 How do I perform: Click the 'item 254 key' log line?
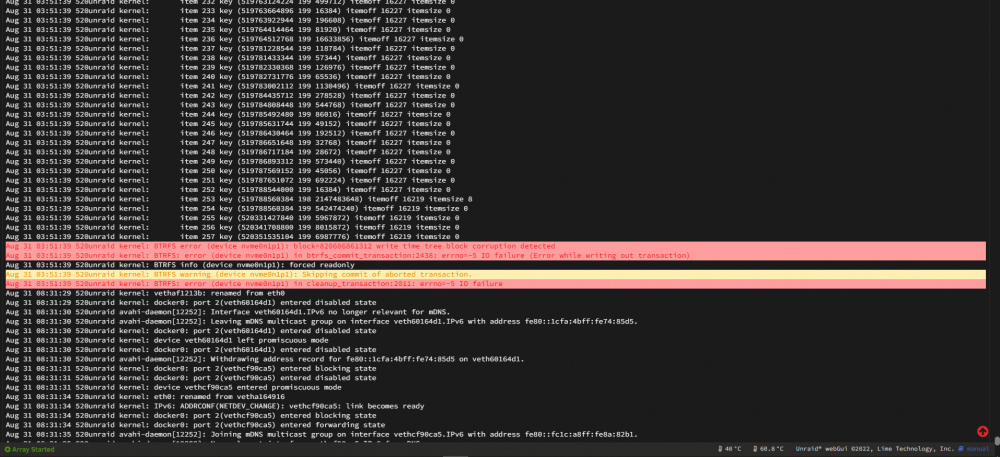[x=236, y=208]
